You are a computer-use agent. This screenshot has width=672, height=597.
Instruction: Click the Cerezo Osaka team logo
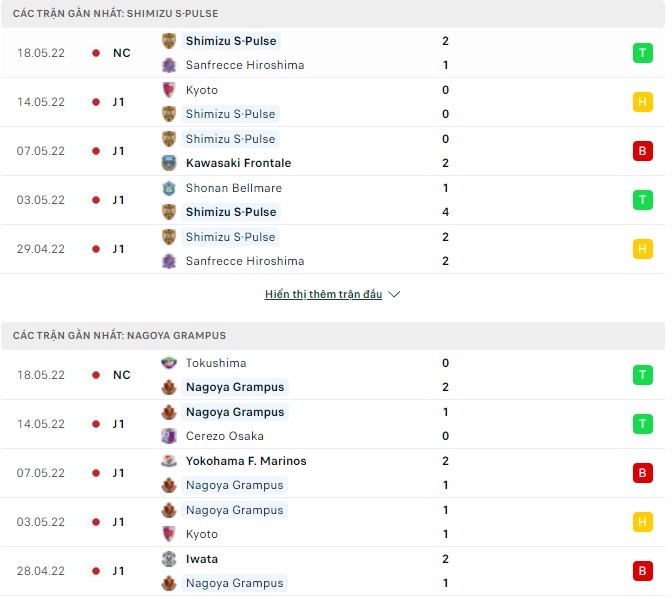(169, 436)
